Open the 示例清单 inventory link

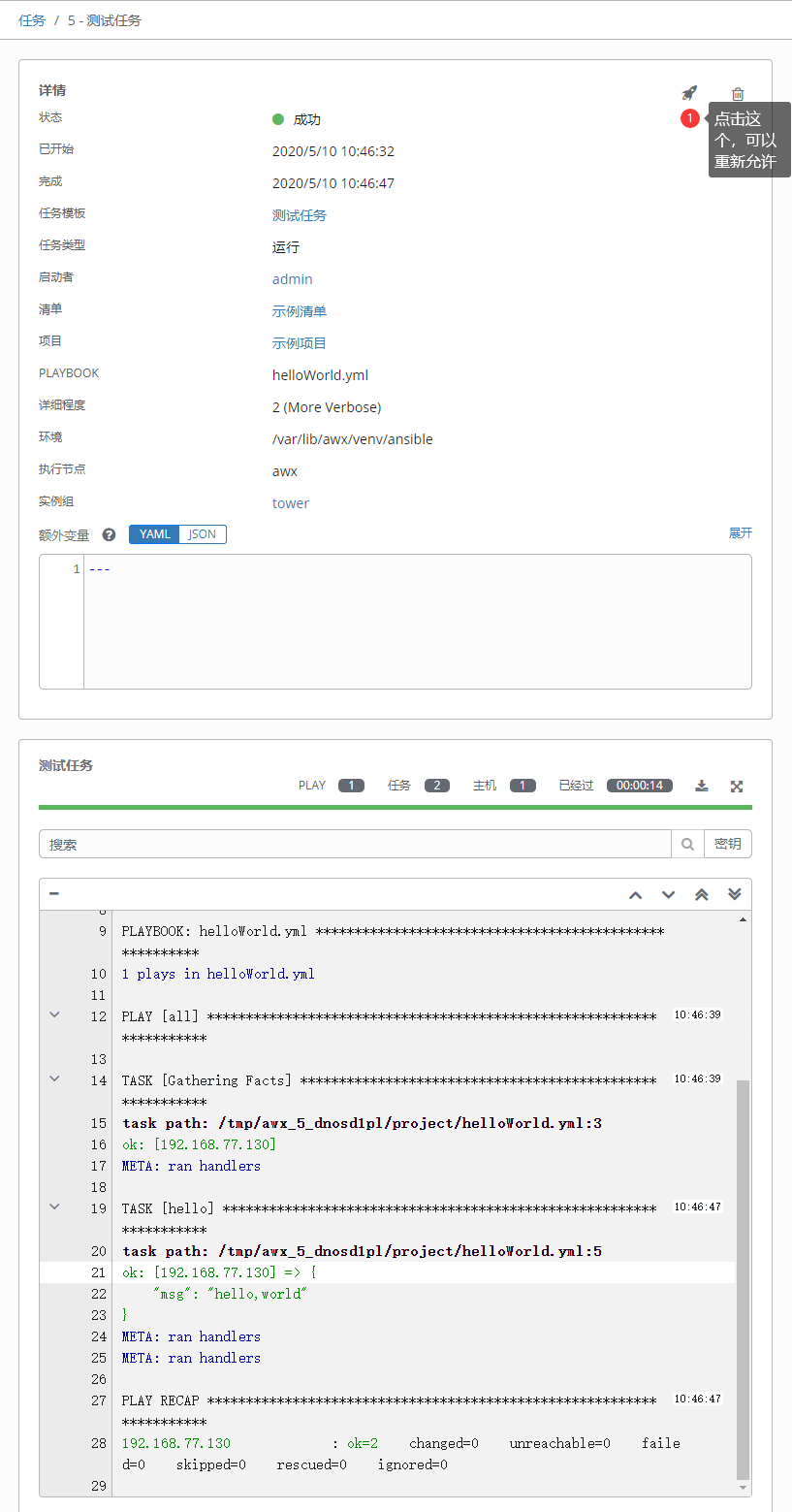point(300,311)
